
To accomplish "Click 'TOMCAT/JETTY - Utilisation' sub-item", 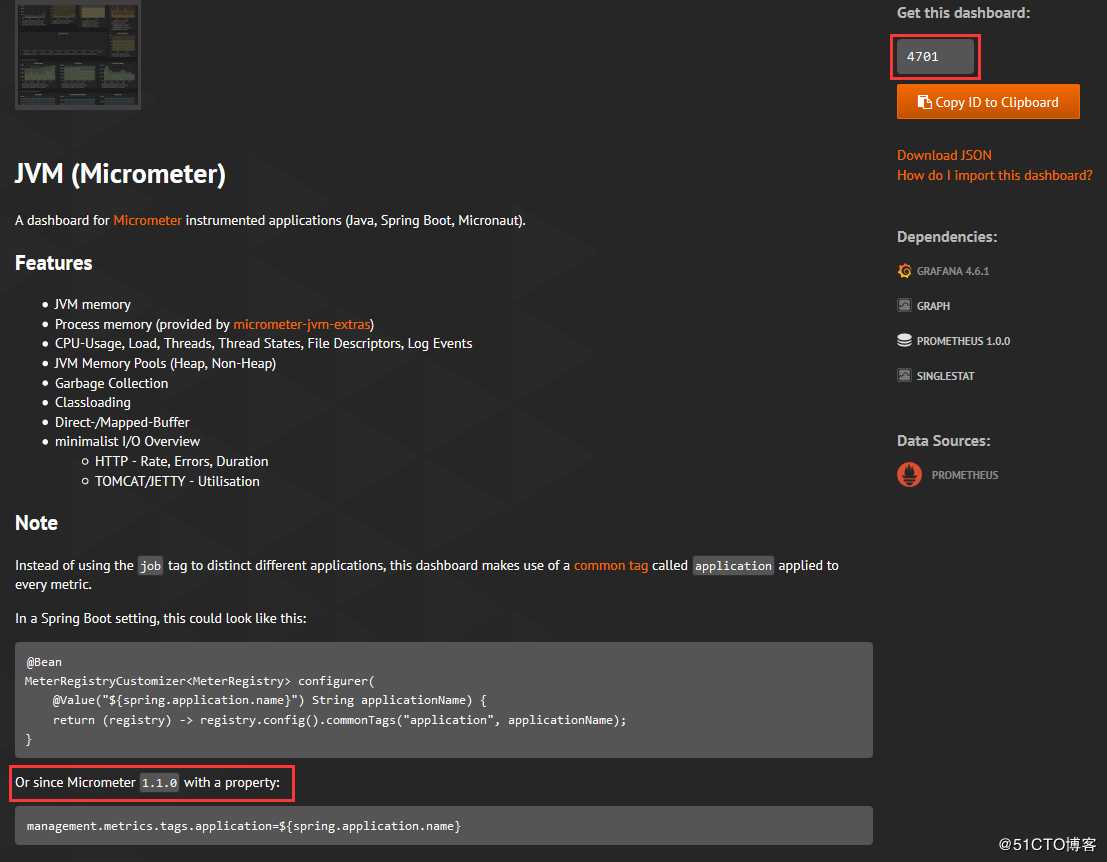I will (x=177, y=481).
